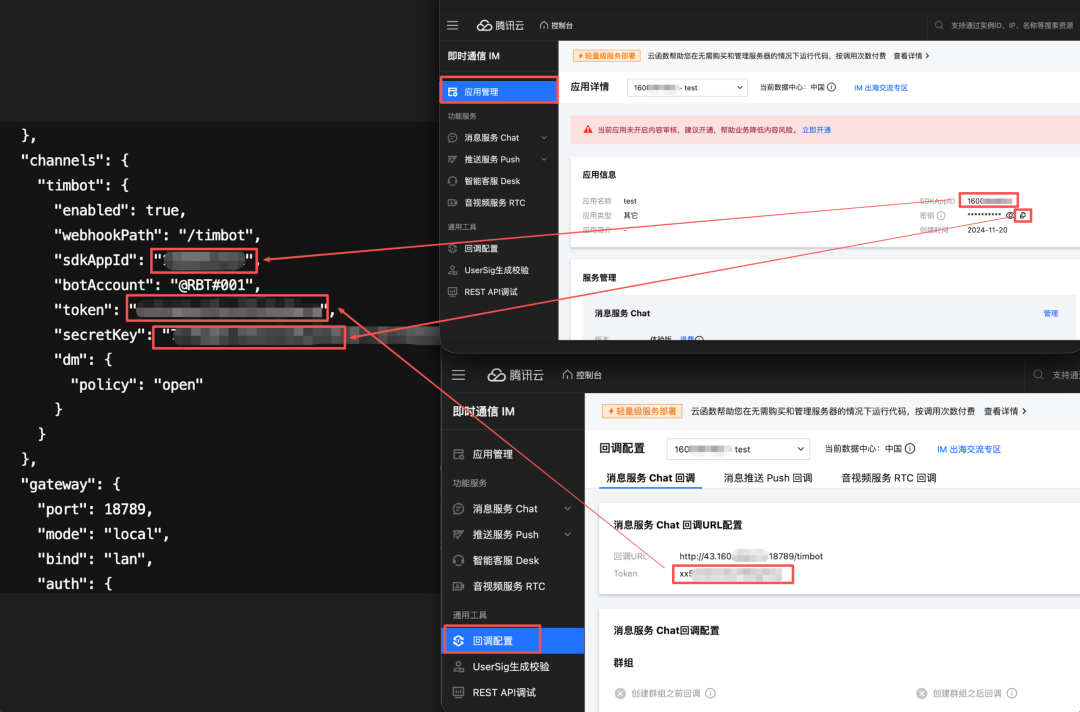Expand the 消息服务 Chat sidebar submenu chevron
This screenshot has width=1080, height=712.
[545, 137]
